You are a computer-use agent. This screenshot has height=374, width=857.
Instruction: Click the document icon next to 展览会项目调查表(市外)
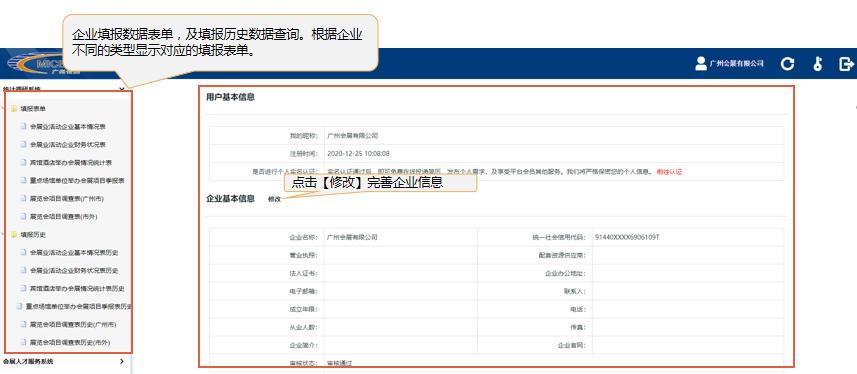(23, 217)
